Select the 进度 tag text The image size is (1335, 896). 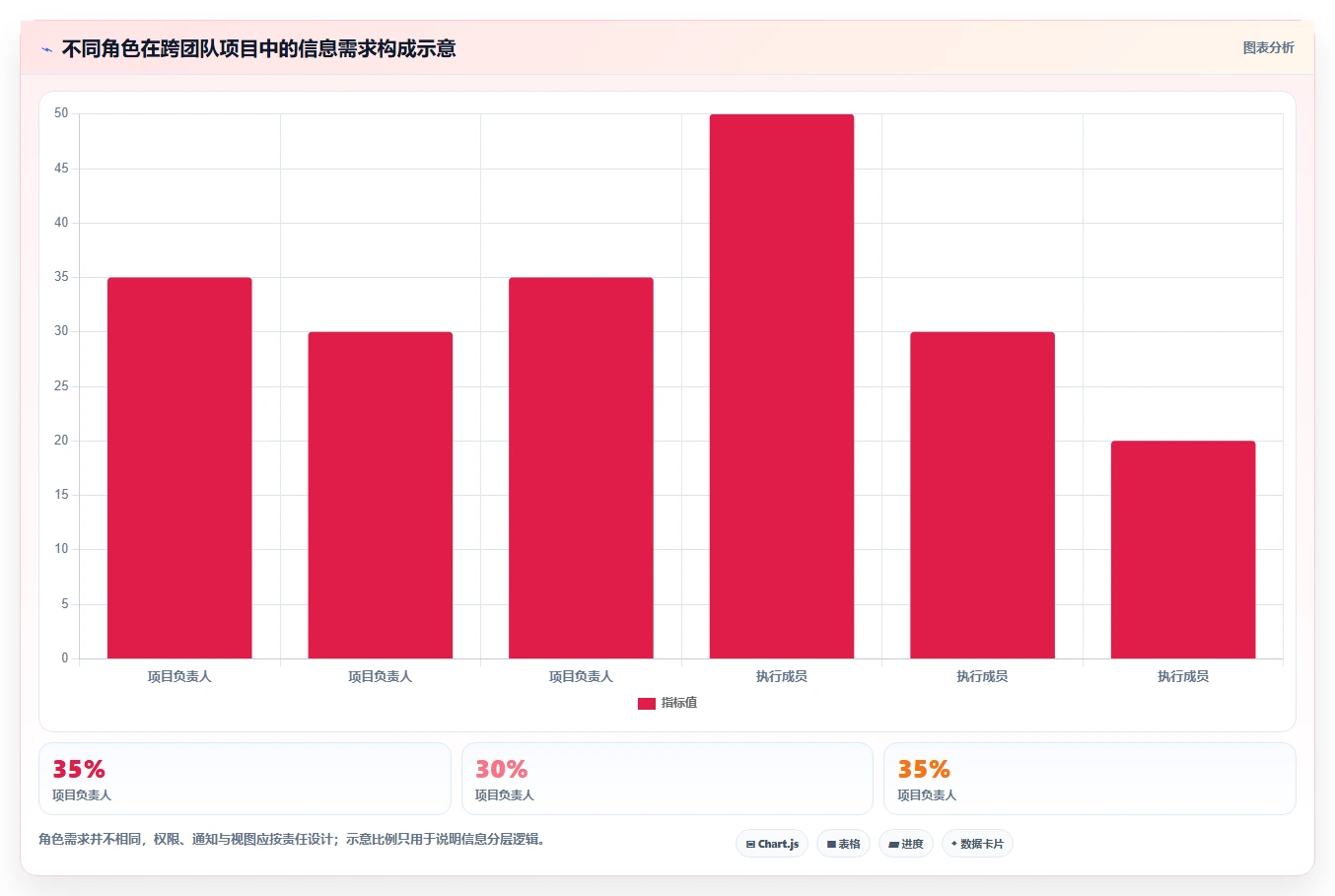pyautogui.click(x=912, y=844)
